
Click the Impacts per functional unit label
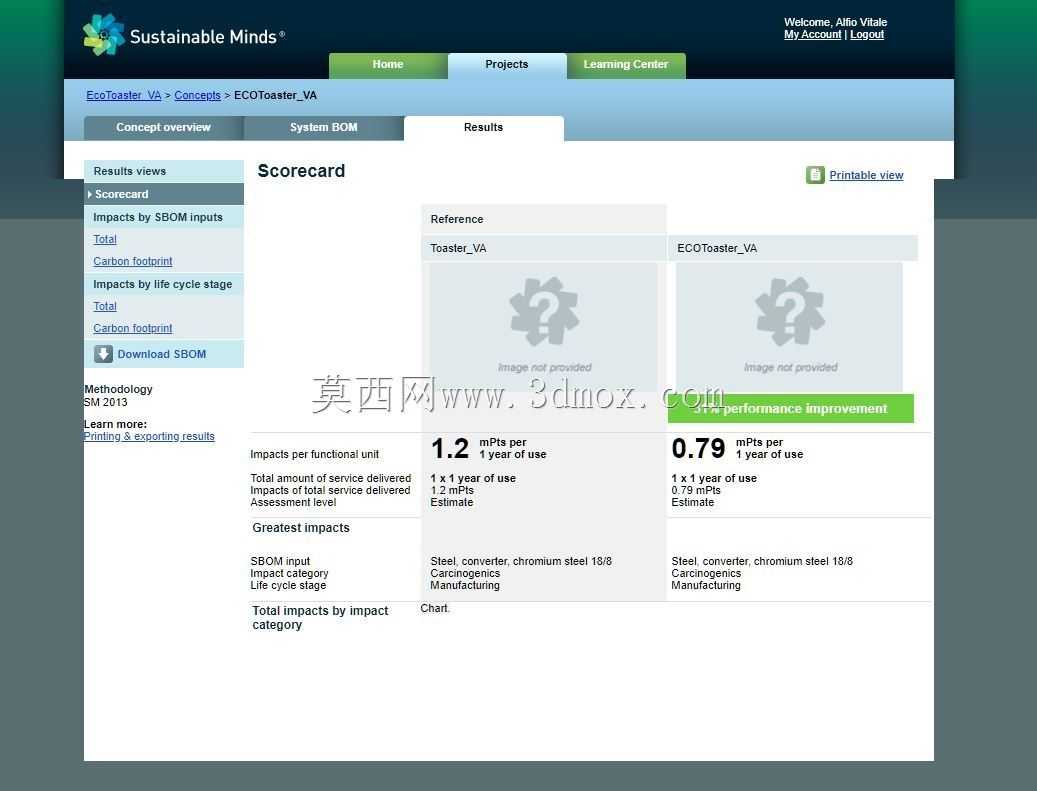point(315,454)
